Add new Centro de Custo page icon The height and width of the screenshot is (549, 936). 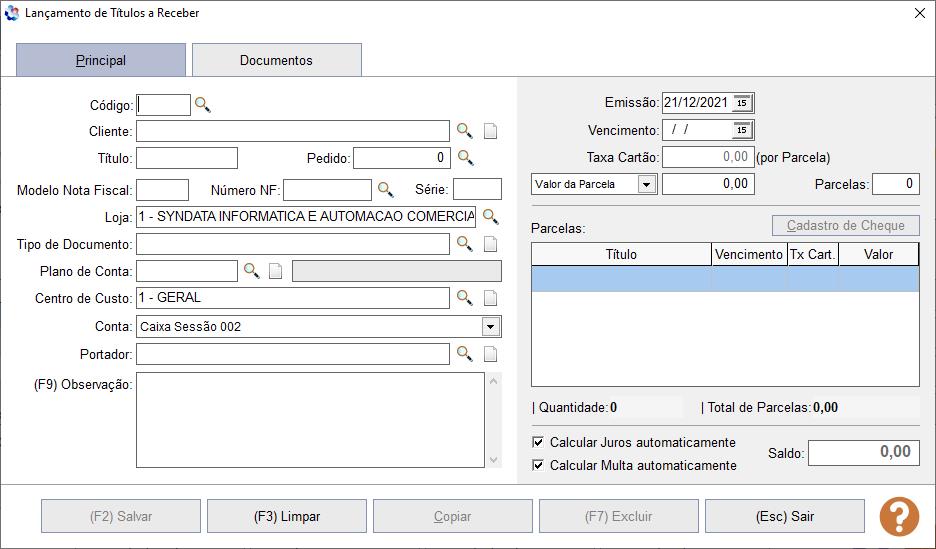pos(490,298)
